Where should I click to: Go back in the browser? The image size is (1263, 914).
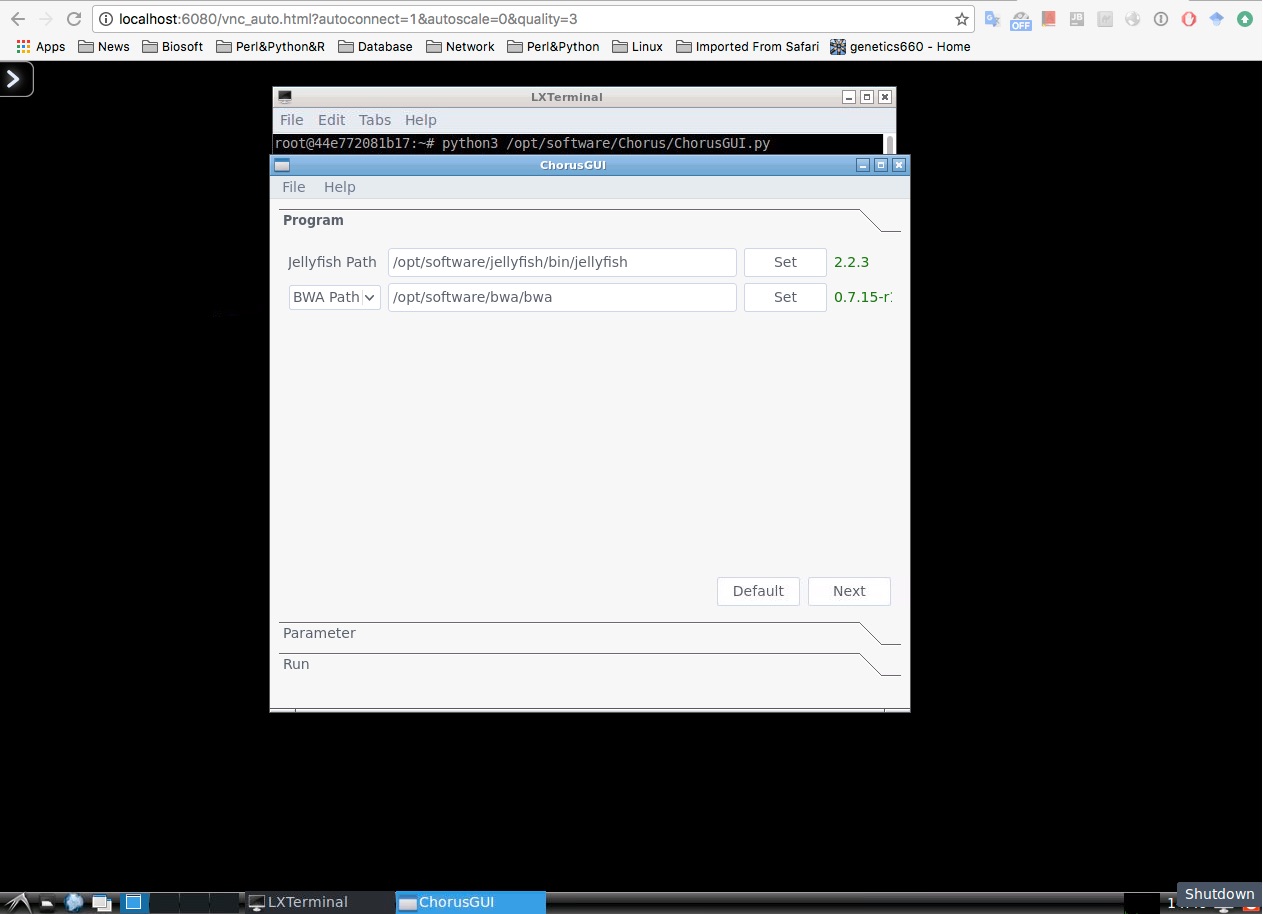(17, 19)
